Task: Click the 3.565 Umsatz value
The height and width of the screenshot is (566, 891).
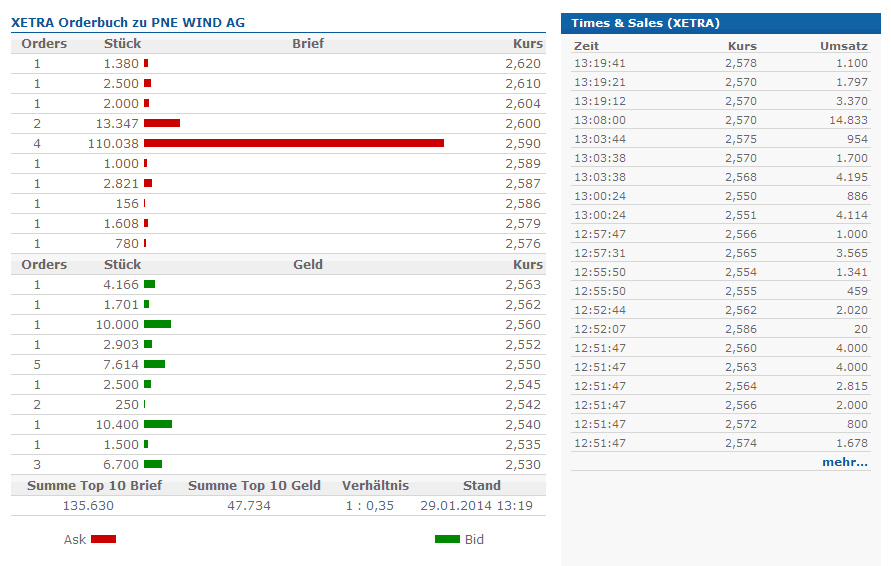Action: 852,253
